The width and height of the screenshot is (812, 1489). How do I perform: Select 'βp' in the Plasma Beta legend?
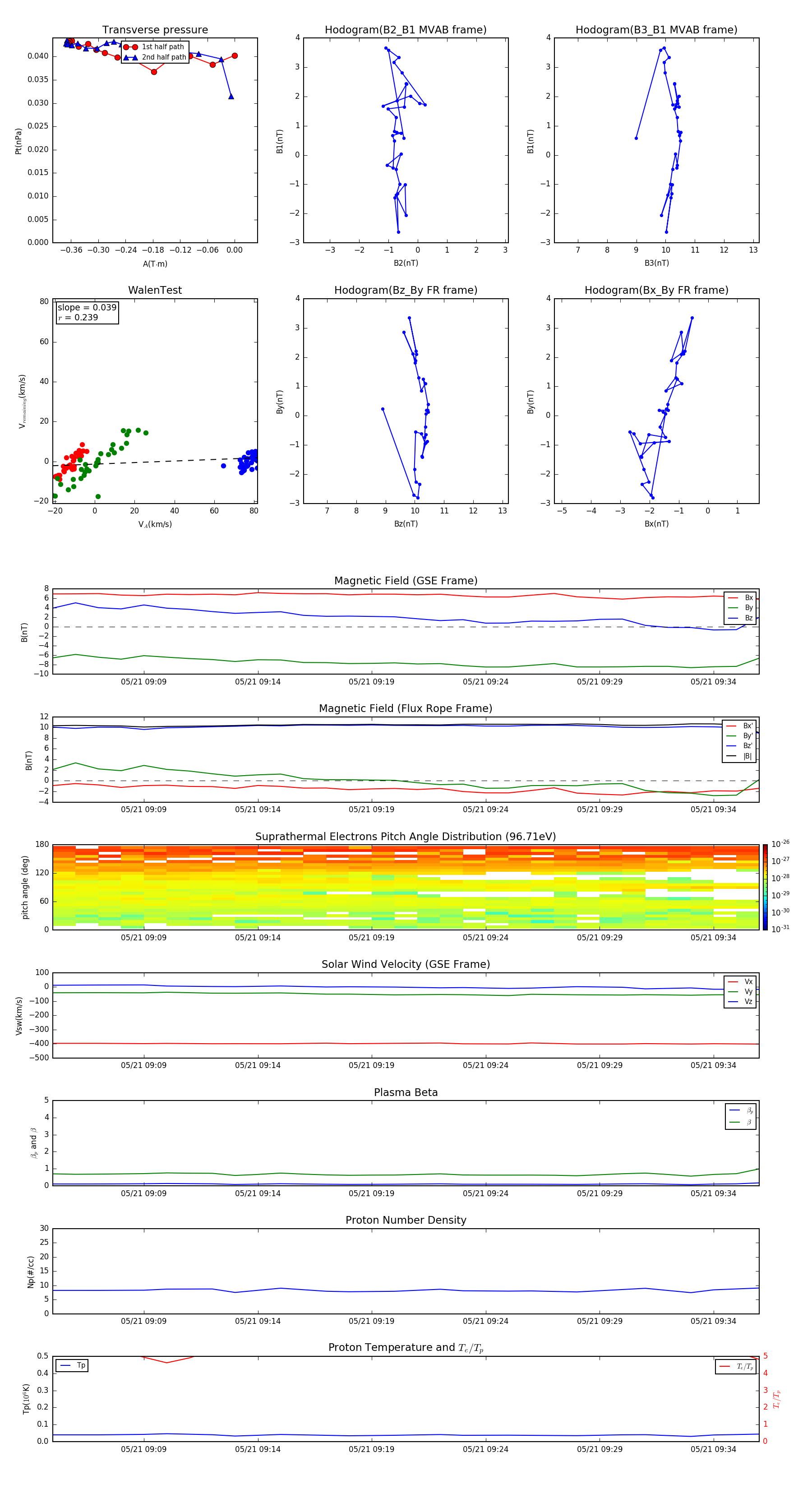tap(742, 1110)
